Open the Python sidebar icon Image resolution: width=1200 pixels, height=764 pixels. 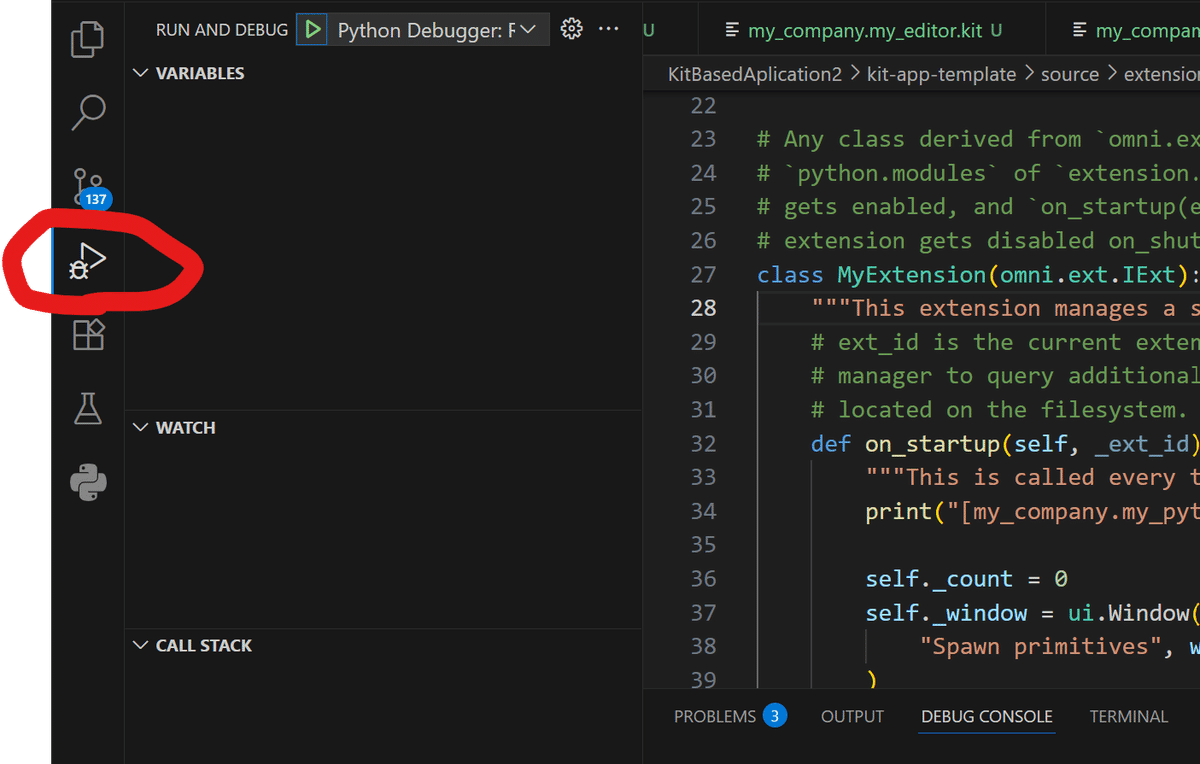coord(88,483)
